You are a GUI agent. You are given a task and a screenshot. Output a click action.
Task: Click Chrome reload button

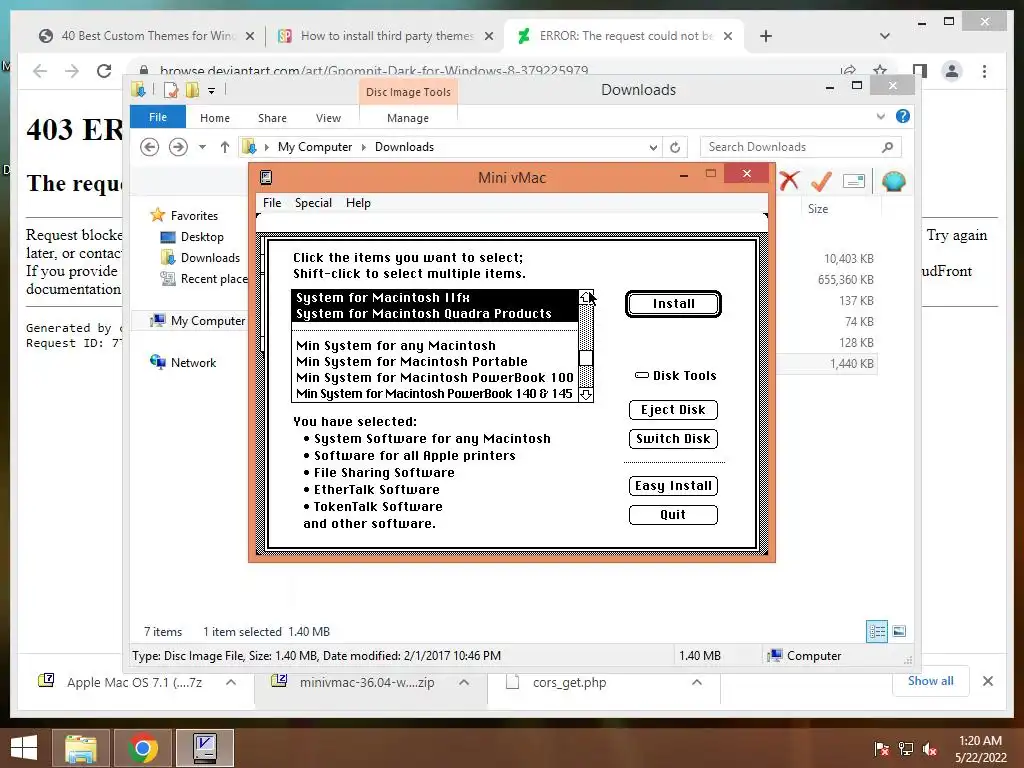pos(104,71)
